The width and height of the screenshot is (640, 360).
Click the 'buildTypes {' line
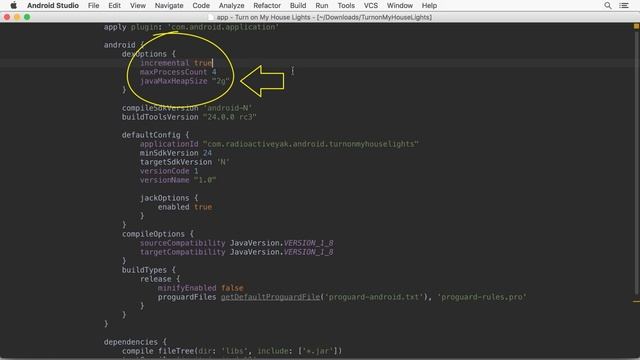coord(149,269)
